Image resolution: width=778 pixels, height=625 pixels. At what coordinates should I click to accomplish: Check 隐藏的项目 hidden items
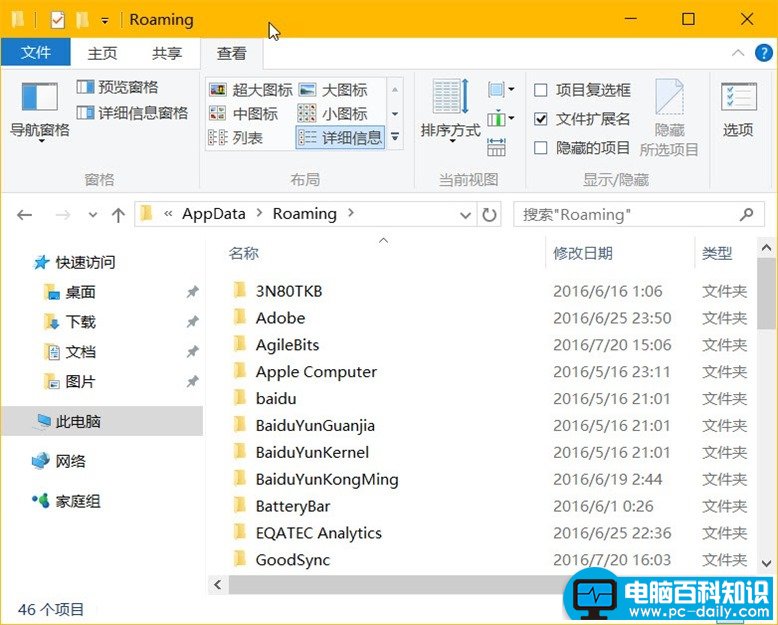pyautogui.click(x=582, y=147)
